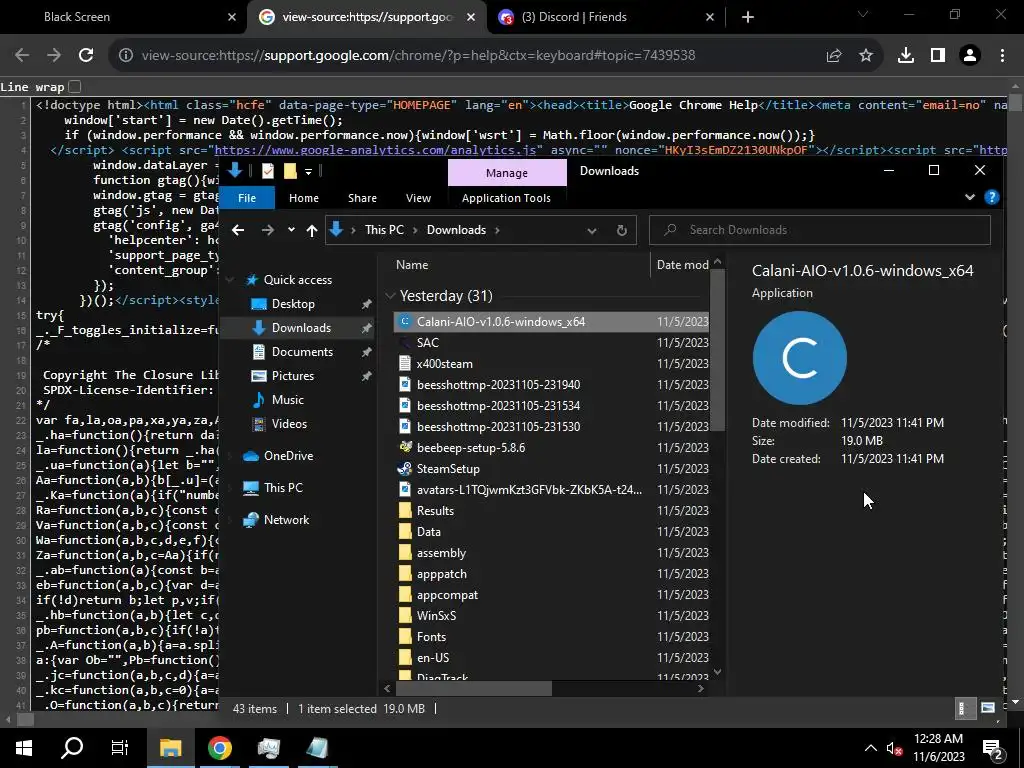Select Network in the navigation pane
Viewport: 1024px width, 768px height.
(x=286, y=520)
